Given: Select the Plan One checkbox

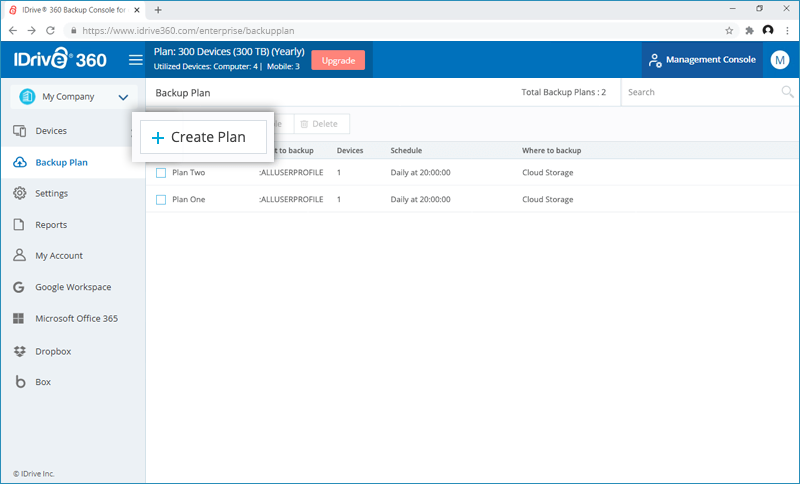Looking at the screenshot, I should pos(161,200).
